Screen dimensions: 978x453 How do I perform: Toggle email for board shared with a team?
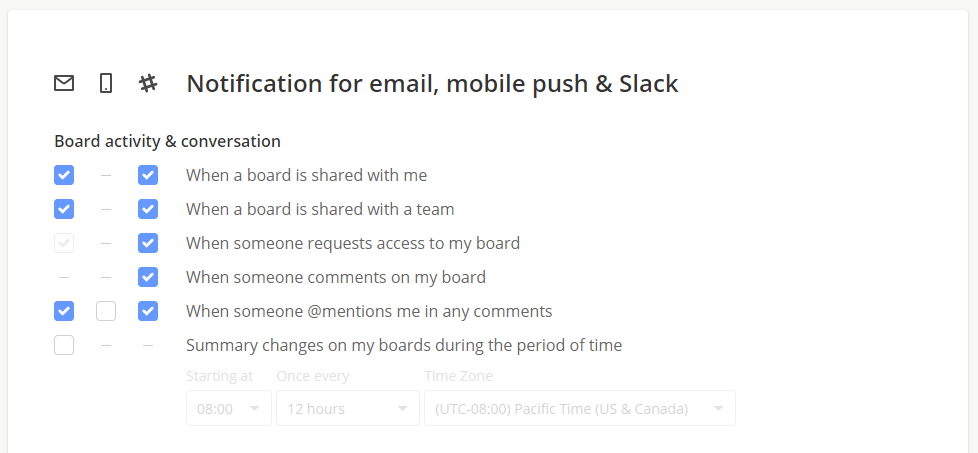click(x=64, y=209)
